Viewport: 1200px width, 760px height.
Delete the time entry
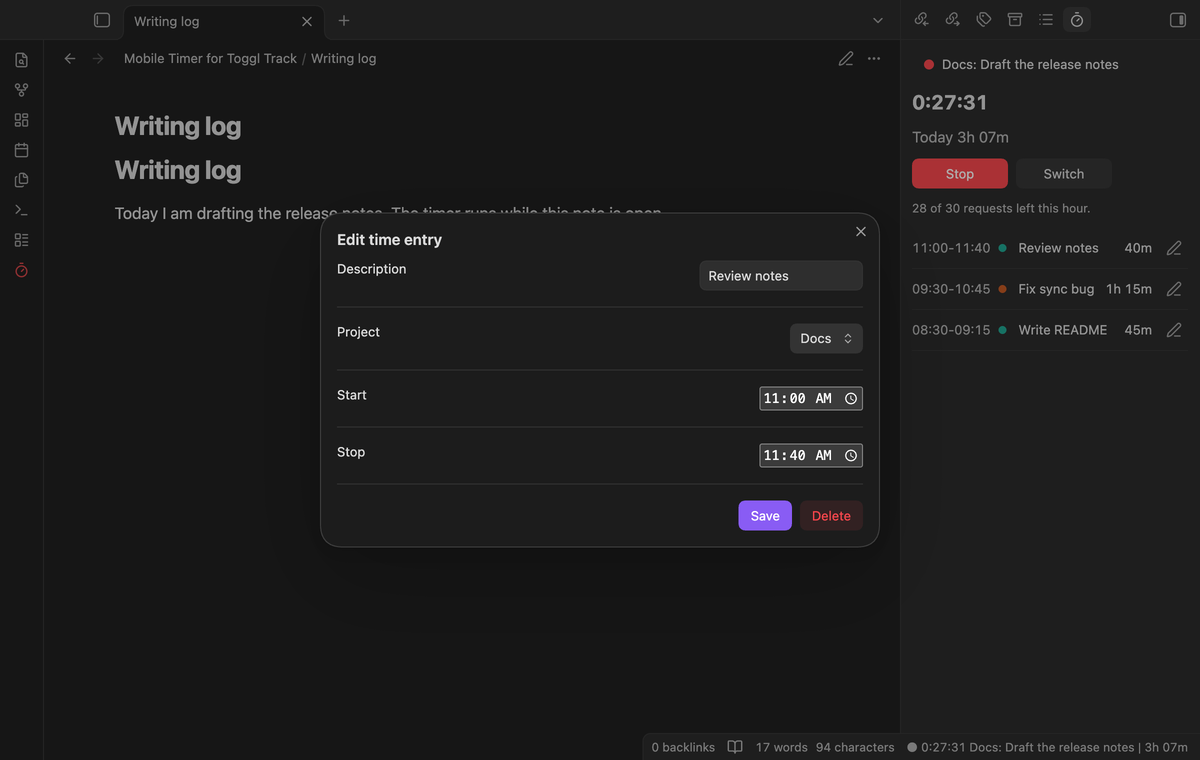tap(831, 516)
